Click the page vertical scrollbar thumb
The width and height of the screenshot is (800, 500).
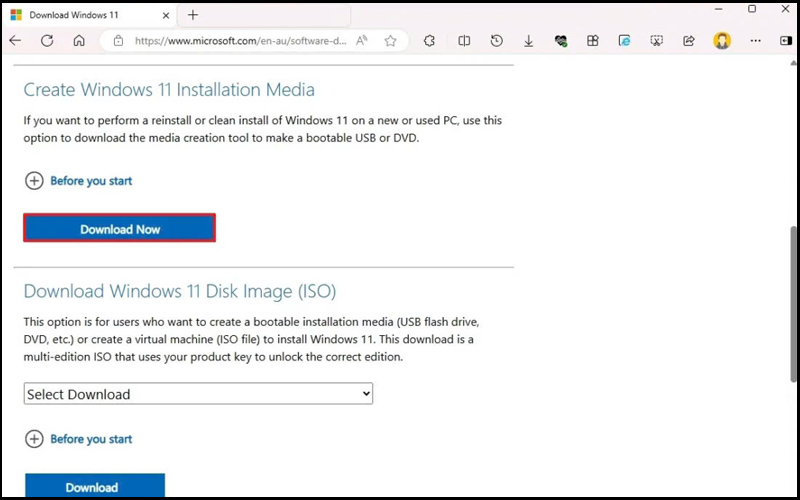coord(793,304)
